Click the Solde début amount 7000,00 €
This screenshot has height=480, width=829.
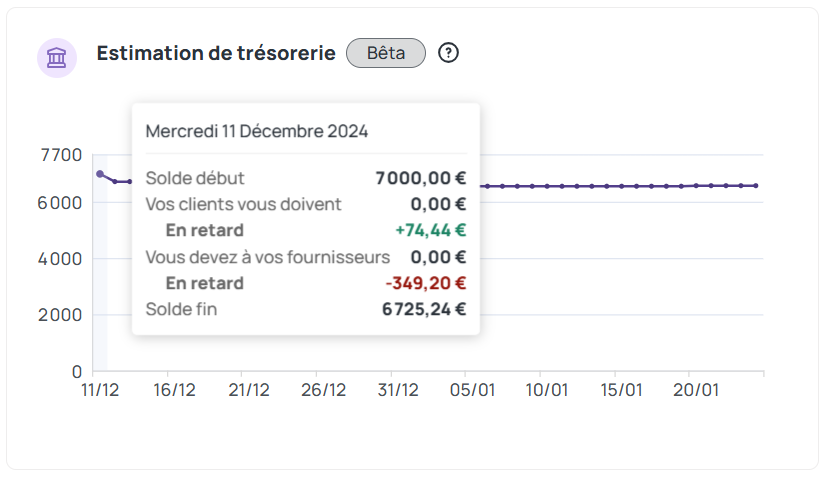[x=421, y=178]
